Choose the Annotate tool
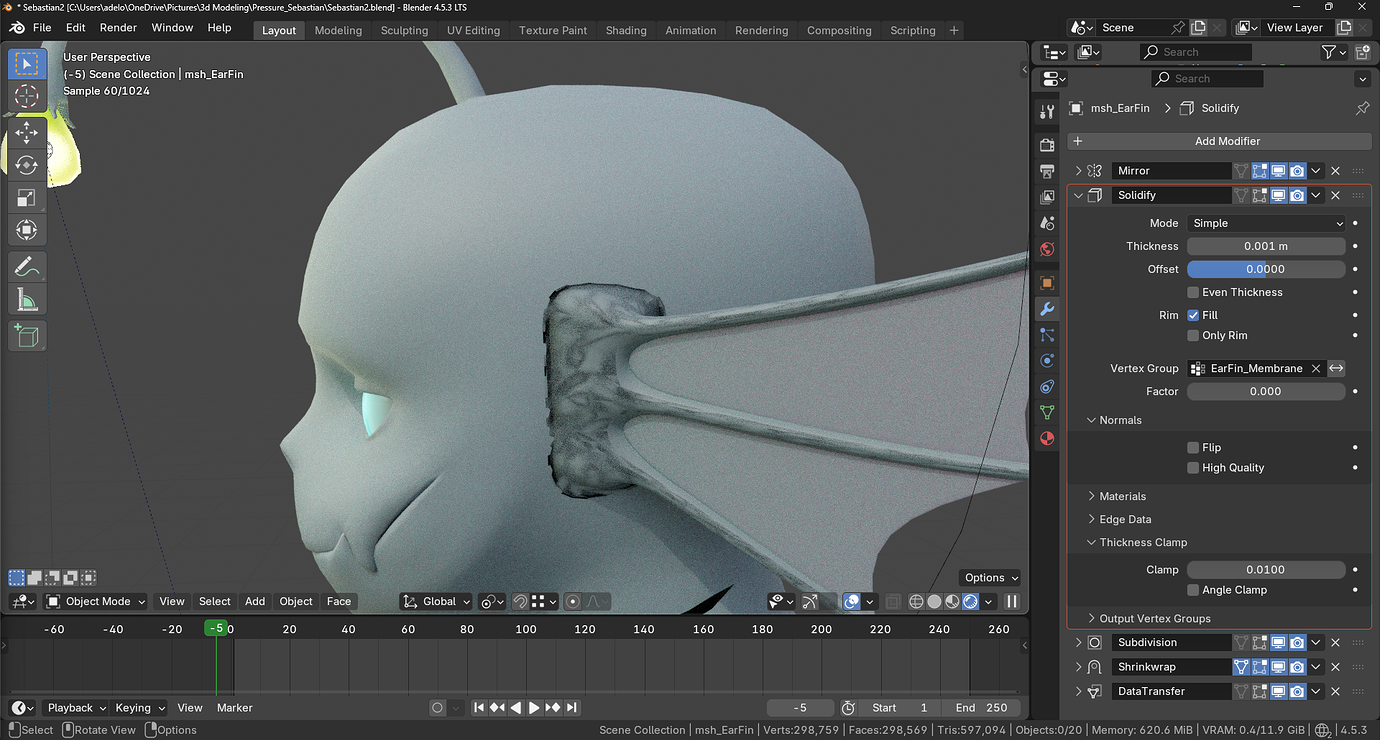The width and height of the screenshot is (1380, 740). click(27, 266)
